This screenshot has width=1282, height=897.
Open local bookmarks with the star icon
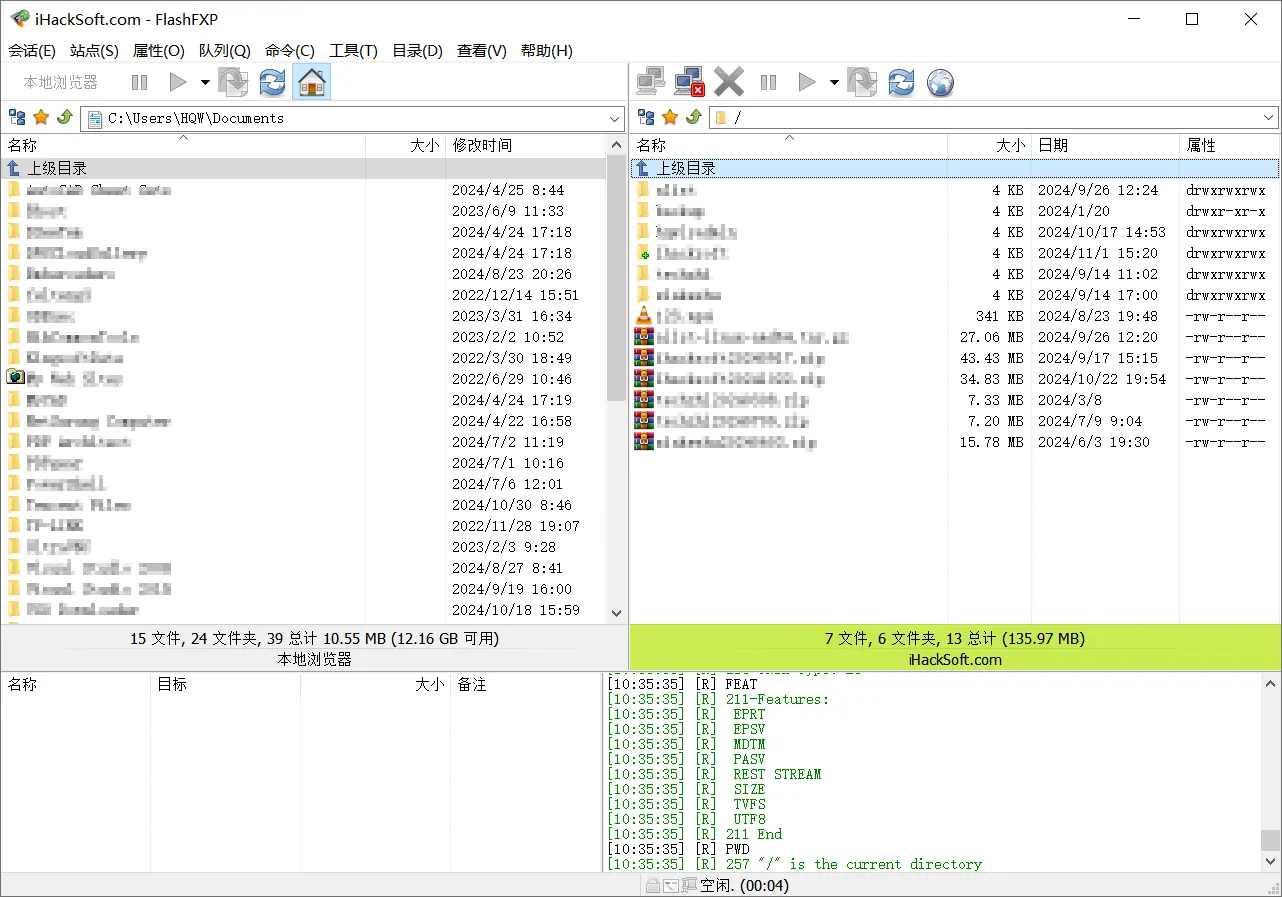[41, 118]
